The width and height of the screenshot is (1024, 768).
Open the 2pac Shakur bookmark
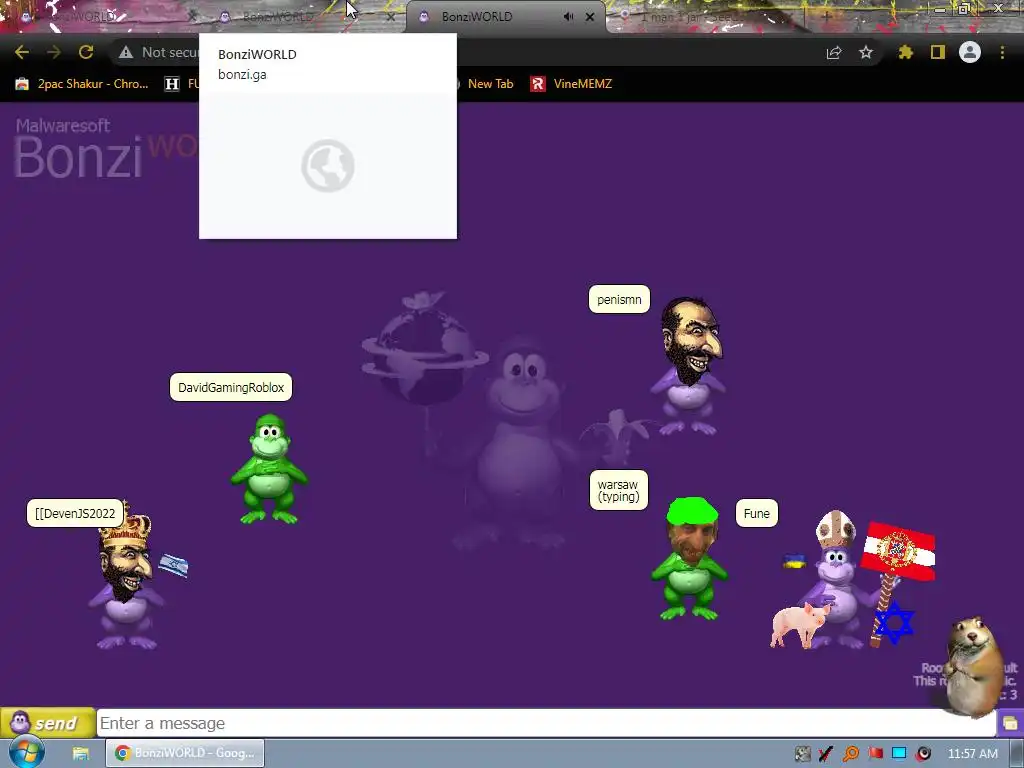point(82,84)
